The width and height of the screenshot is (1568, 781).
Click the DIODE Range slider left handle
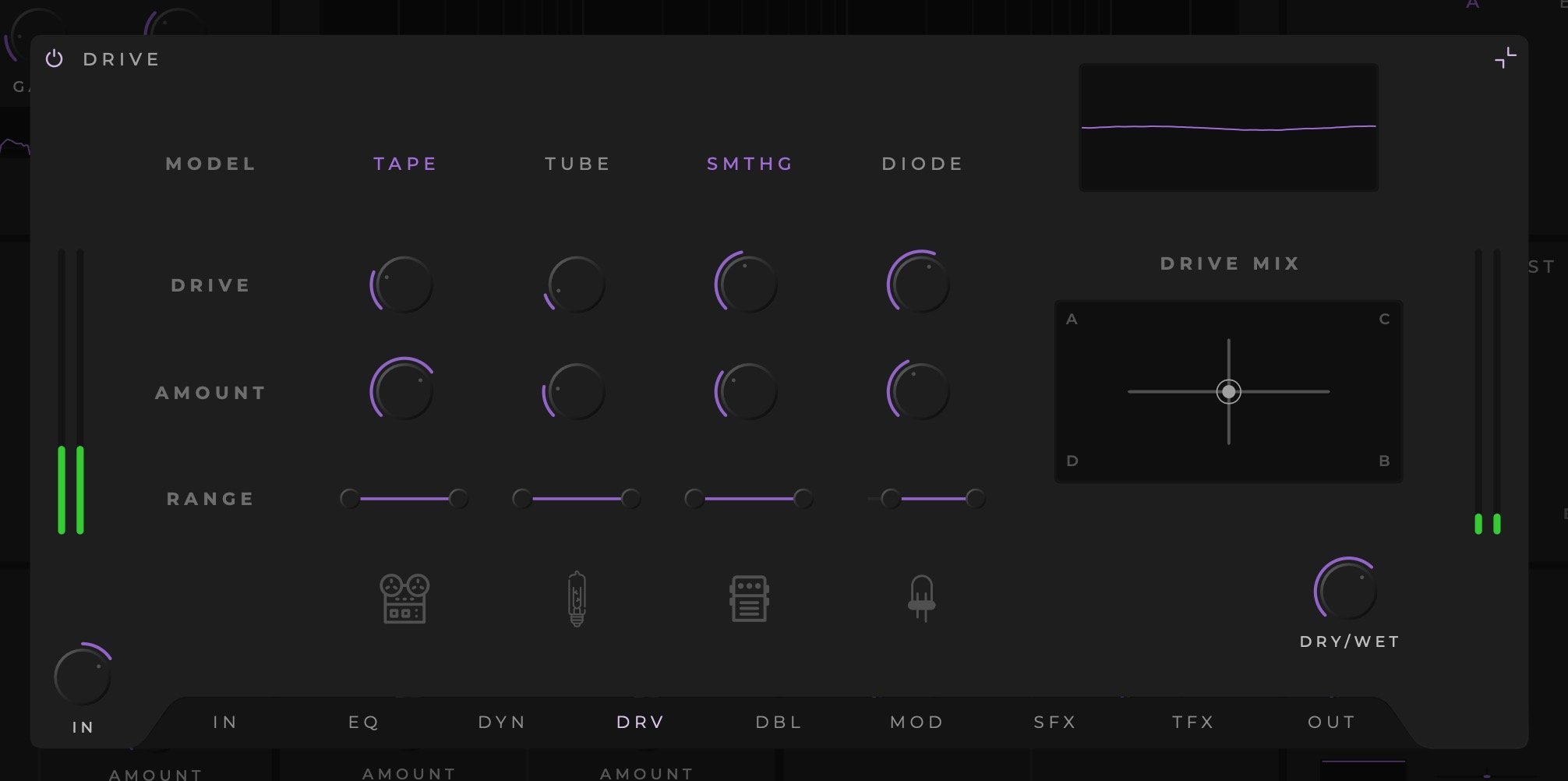tap(891, 498)
